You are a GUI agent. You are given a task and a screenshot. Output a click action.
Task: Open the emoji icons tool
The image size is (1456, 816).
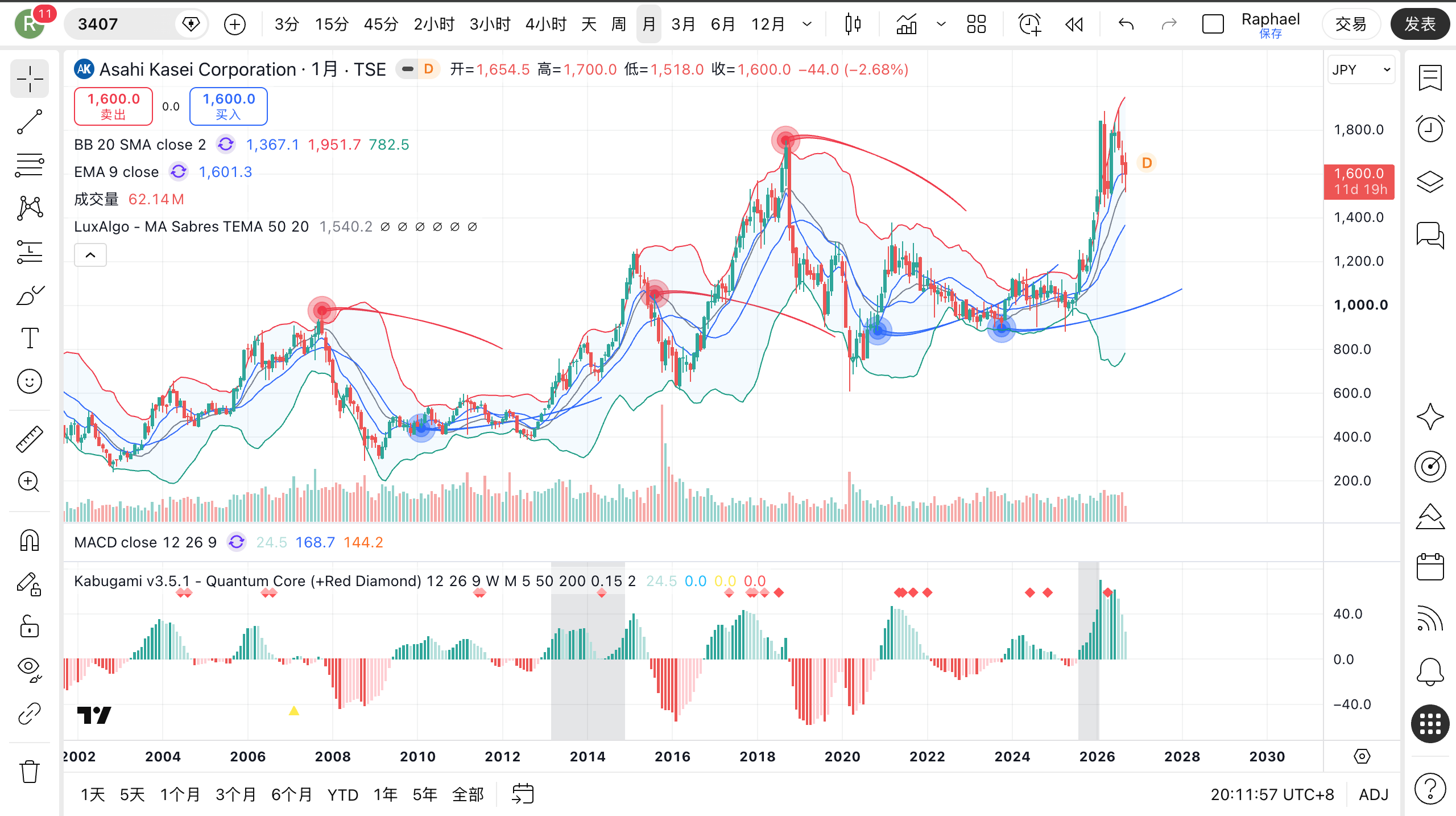tap(30, 381)
